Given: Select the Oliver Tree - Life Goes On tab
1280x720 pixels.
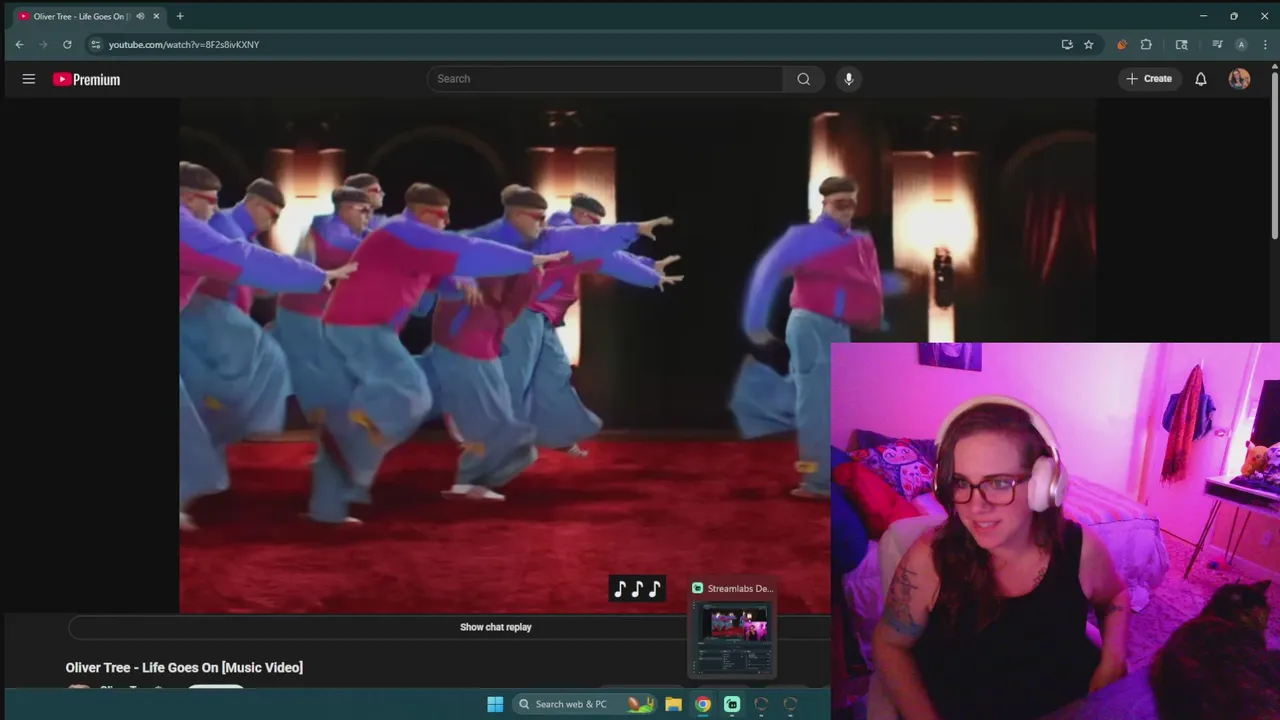Looking at the screenshot, I should [x=88, y=16].
